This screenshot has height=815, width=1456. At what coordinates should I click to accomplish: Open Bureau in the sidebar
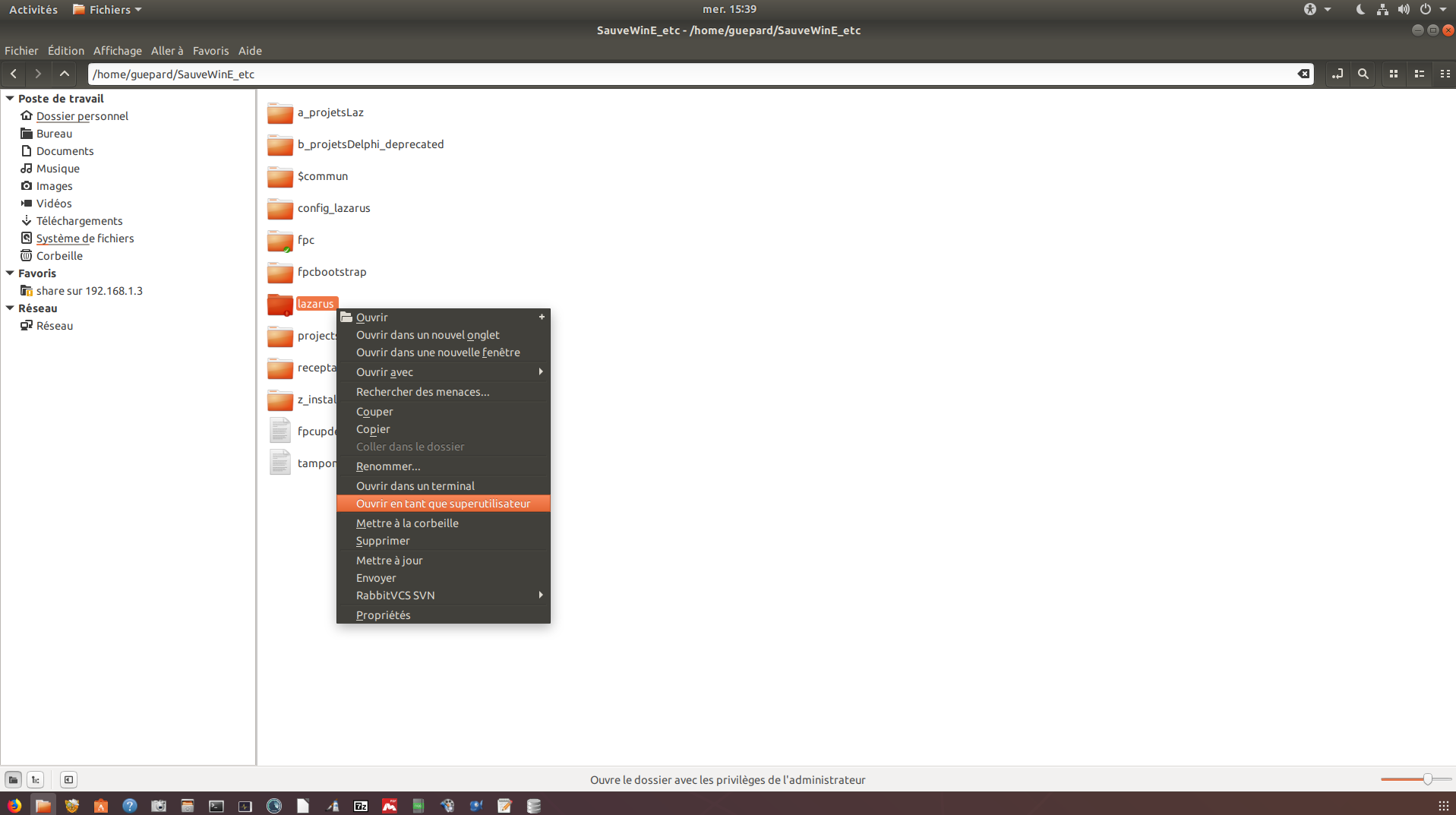(54, 134)
